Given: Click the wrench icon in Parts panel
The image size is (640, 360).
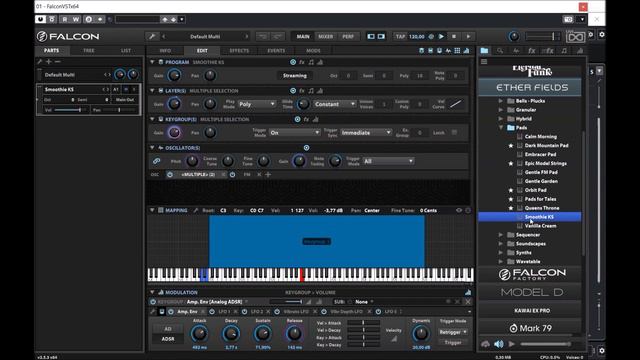Looking at the screenshot, I should click(x=40, y=62).
